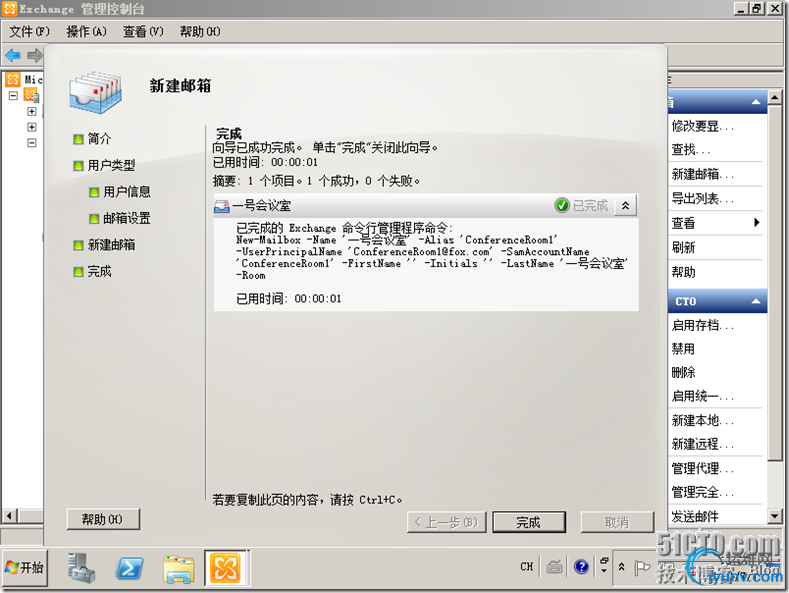The width and height of the screenshot is (789, 593).
Task: Click 新建本地... action under CTO
Action: (702, 420)
